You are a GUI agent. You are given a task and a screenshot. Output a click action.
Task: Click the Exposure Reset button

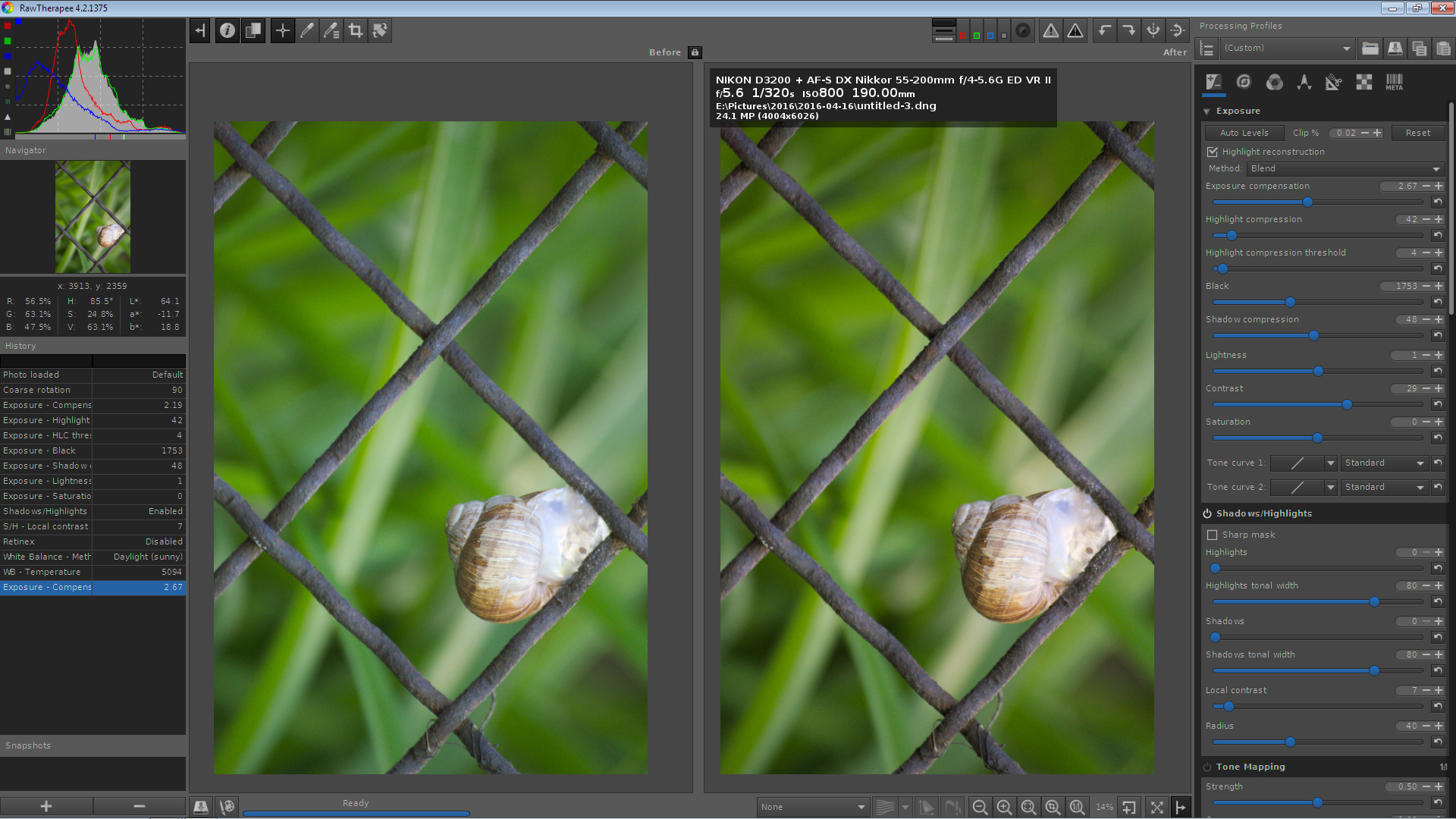tap(1417, 133)
